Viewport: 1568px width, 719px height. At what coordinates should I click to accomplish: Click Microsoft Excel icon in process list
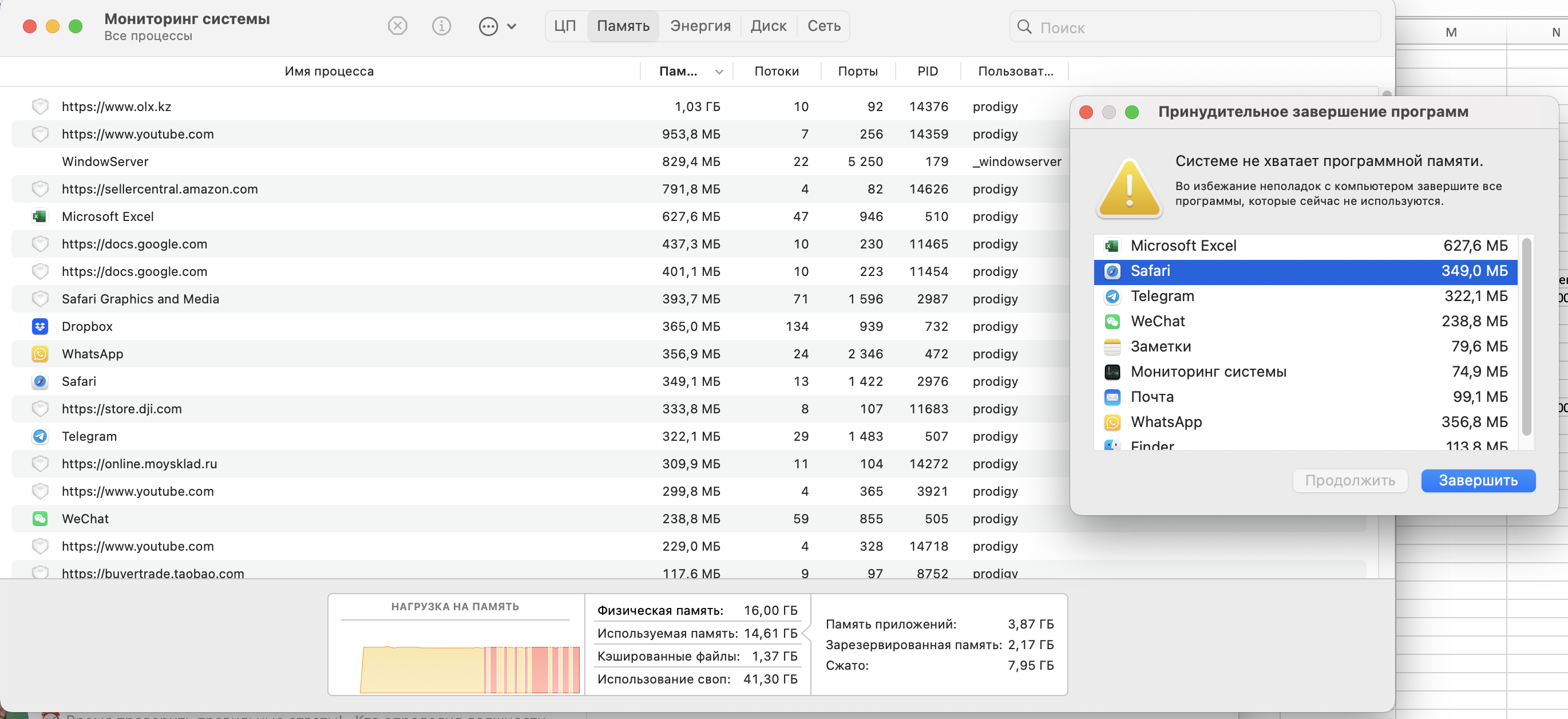(40, 217)
